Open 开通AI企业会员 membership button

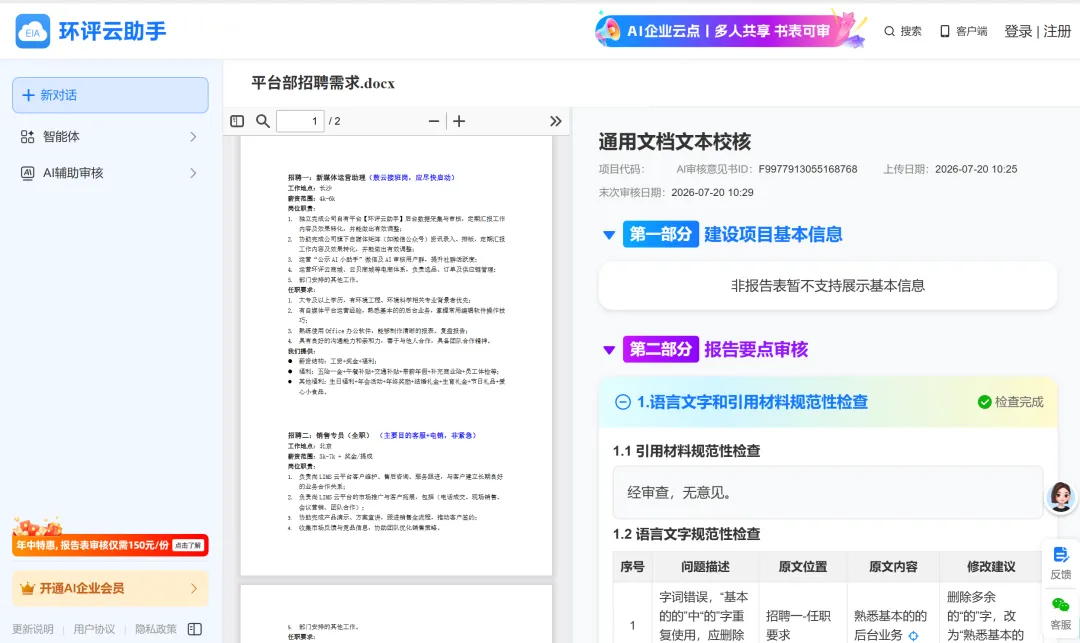(110, 589)
